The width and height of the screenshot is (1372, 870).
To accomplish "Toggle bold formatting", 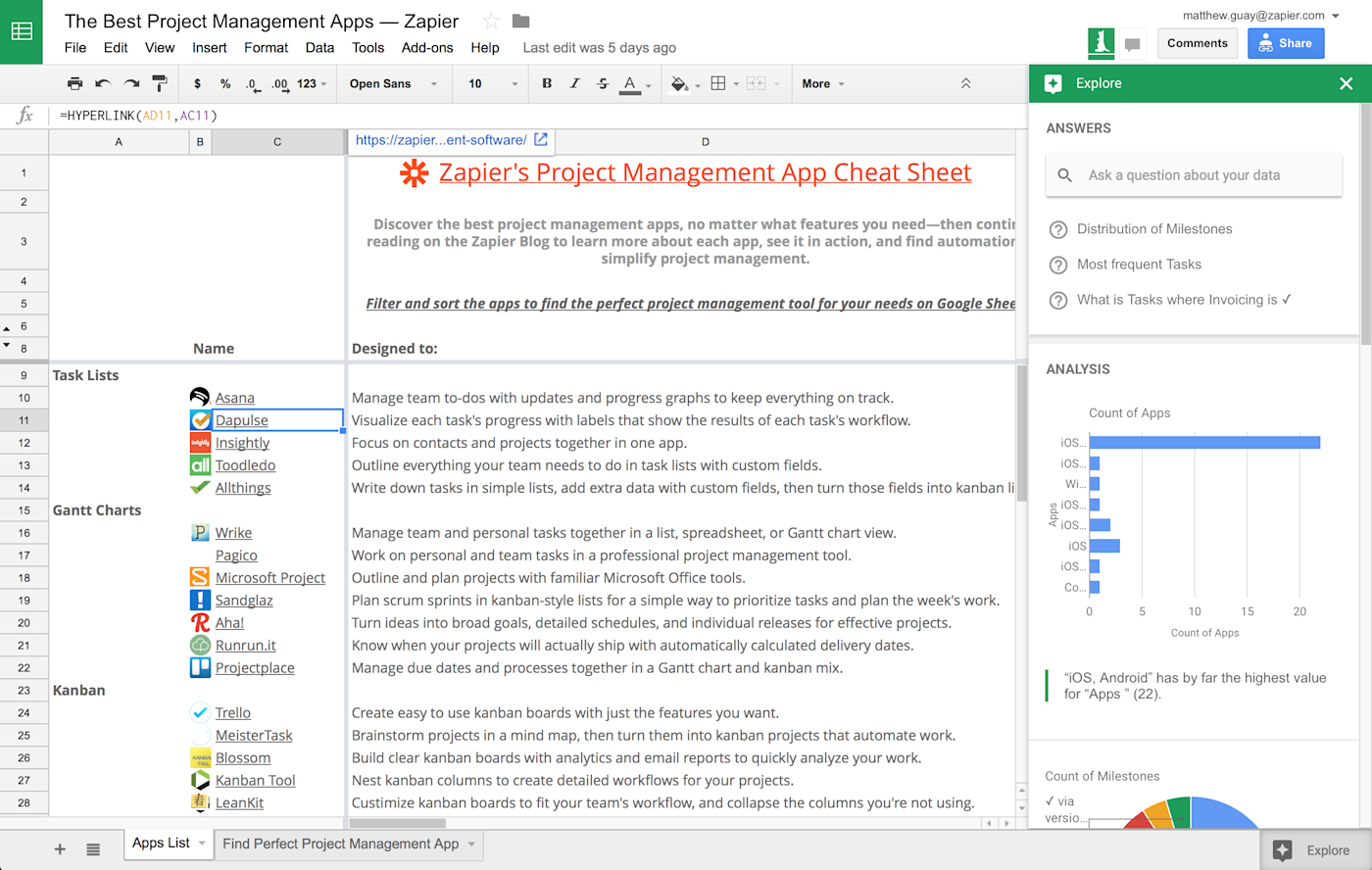I will pos(547,84).
